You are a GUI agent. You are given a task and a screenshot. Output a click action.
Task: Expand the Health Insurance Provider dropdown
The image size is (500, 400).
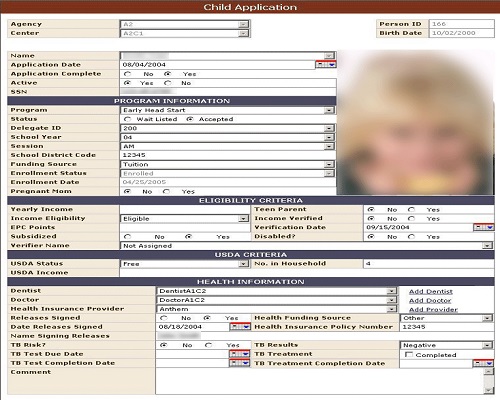pyautogui.click(x=391, y=309)
